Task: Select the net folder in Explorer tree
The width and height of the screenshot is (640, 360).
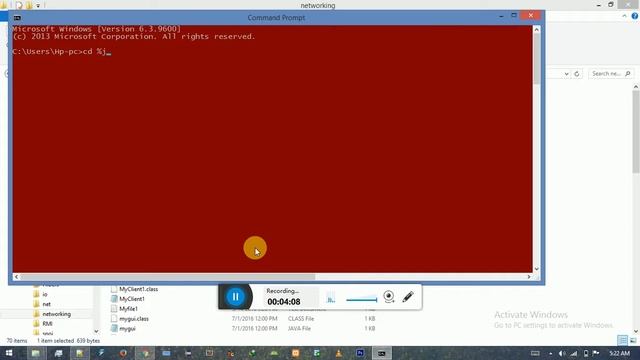Action: tap(47, 304)
